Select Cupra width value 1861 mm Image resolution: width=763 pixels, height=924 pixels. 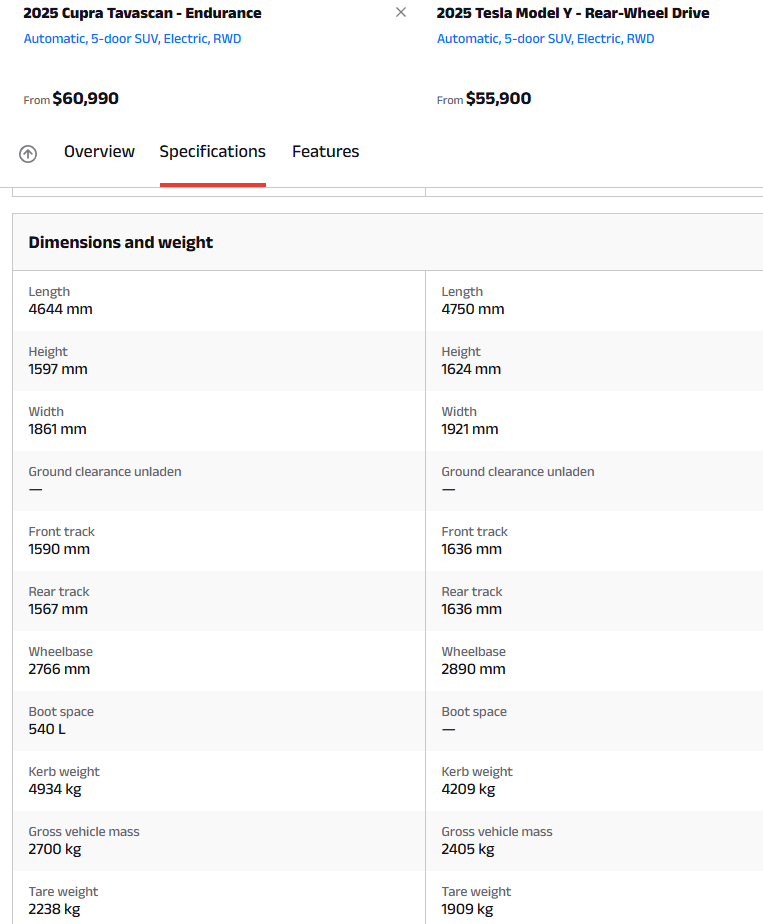[57, 430]
